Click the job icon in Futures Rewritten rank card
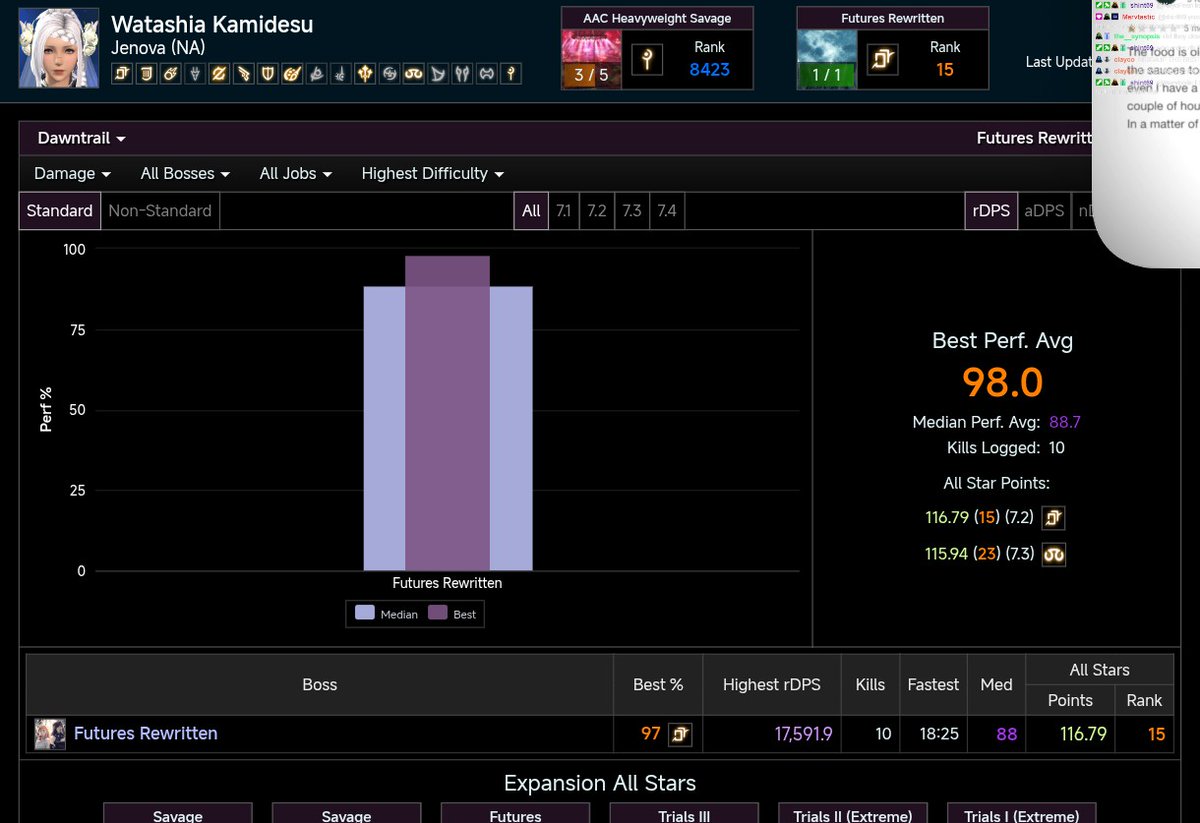The image size is (1200, 823). pos(882,60)
